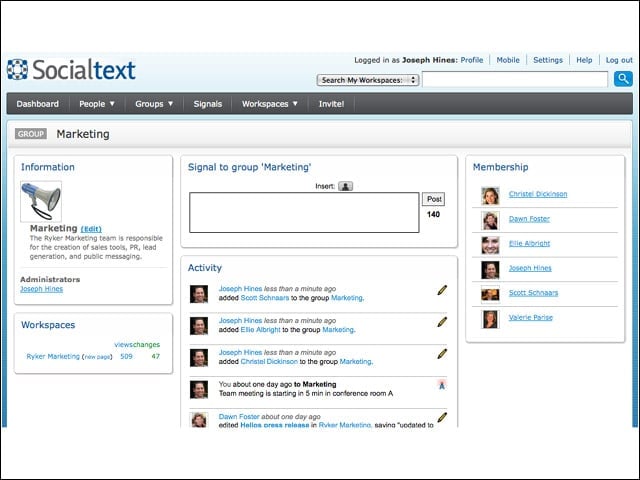Viewport: 640px width, 480px height.
Task: Open Joseph Hines's member photo
Action: point(490,270)
